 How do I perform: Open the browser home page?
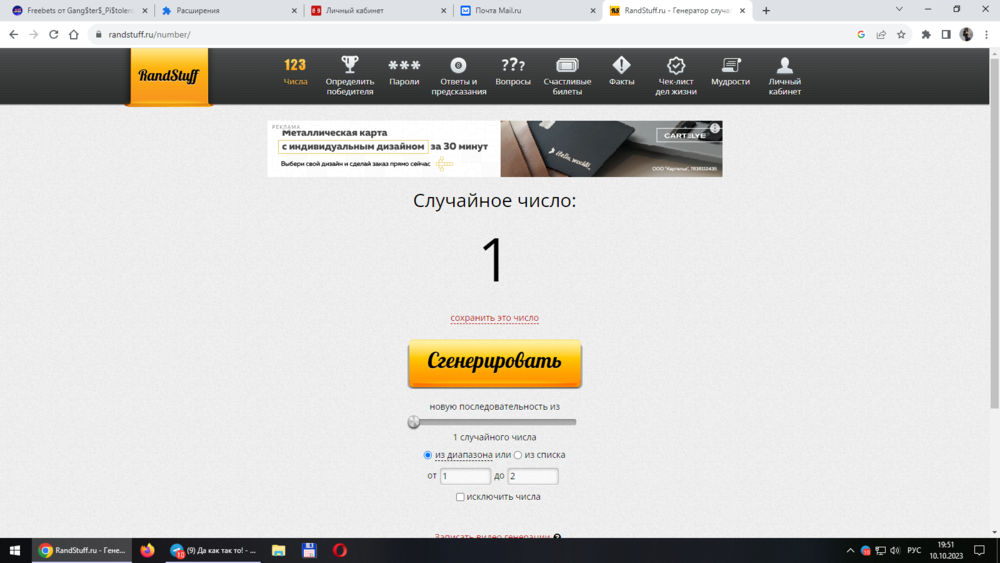coord(74,34)
